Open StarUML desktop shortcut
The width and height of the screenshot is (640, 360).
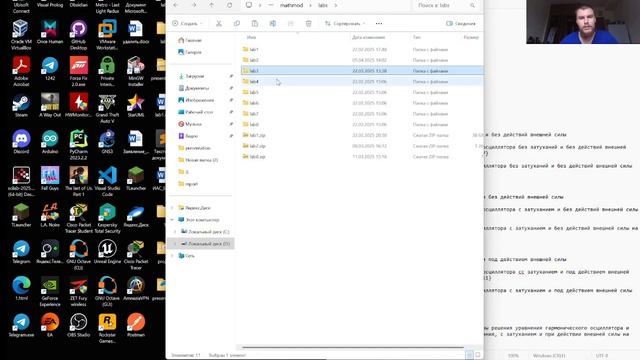[136, 105]
